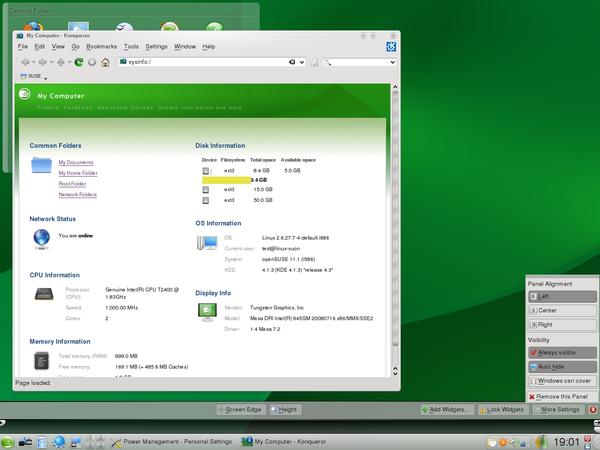Open the Window menu
The height and width of the screenshot is (450, 600).
pyautogui.click(x=185, y=47)
